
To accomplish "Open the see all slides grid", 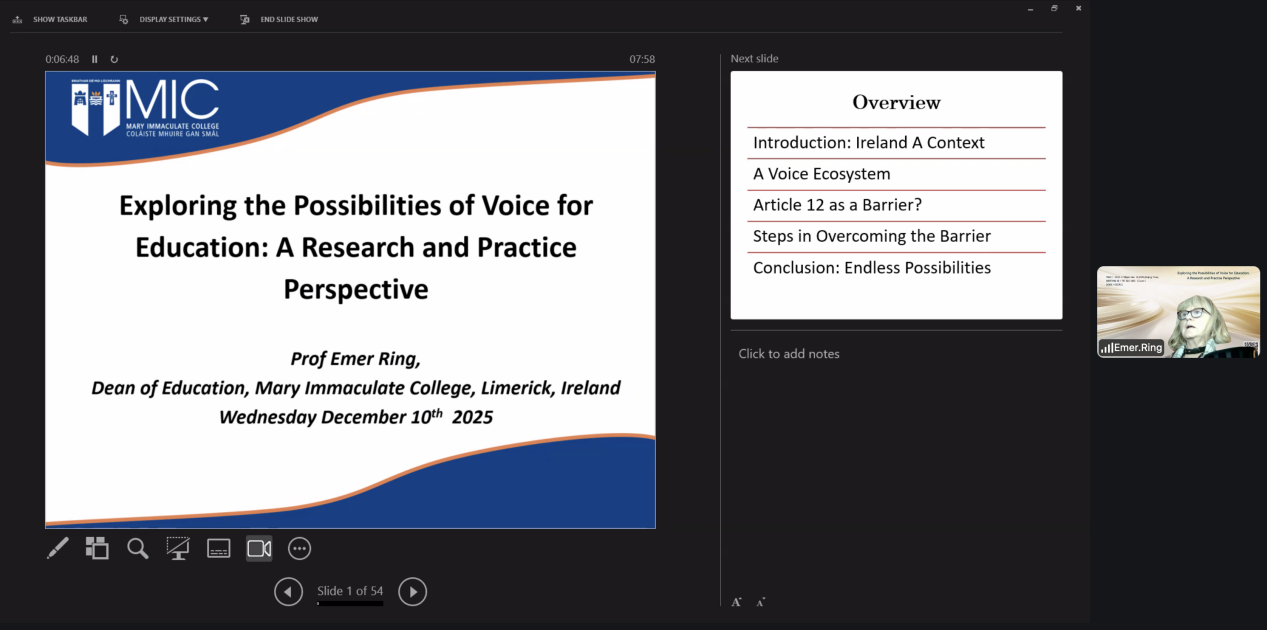I will [x=97, y=548].
